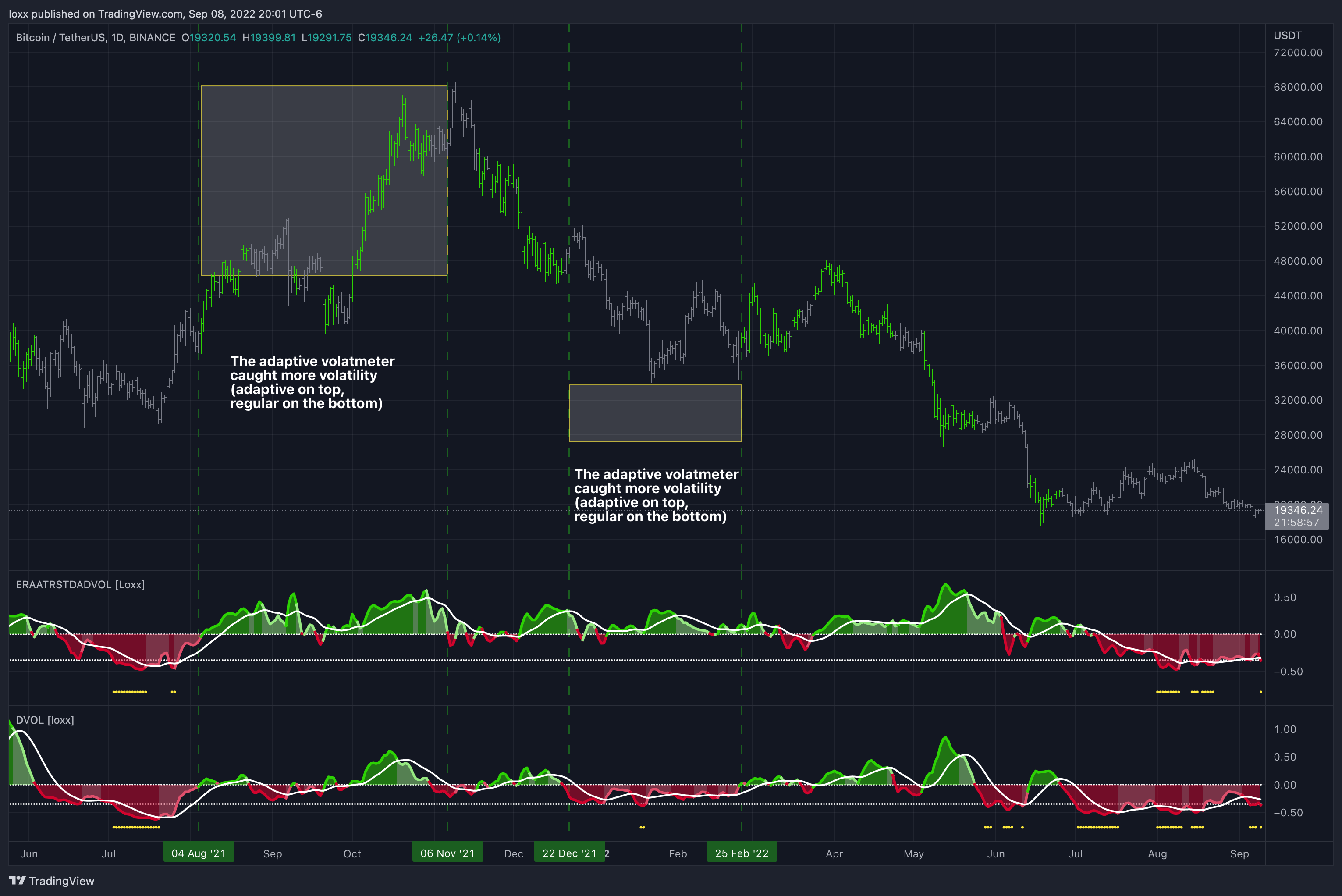The width and height of the screenshot is (1342, 896).
Task: Click the May label on time axis
Action: (913, 854)
